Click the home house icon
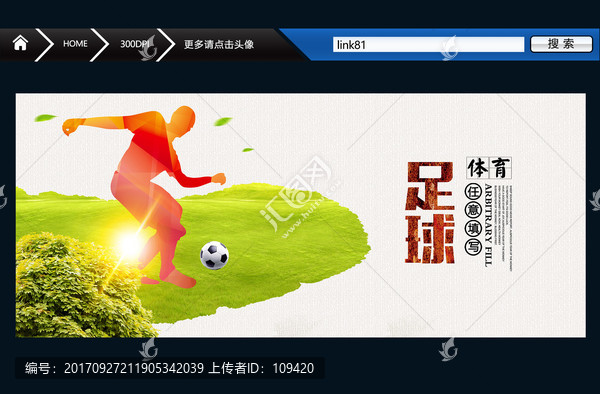The image size is (600, 394). pos(20,43)
